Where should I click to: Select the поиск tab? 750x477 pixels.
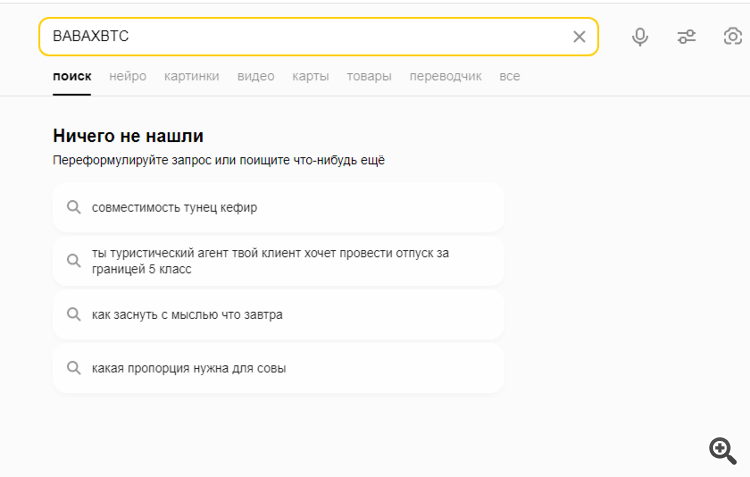(72, 76)
